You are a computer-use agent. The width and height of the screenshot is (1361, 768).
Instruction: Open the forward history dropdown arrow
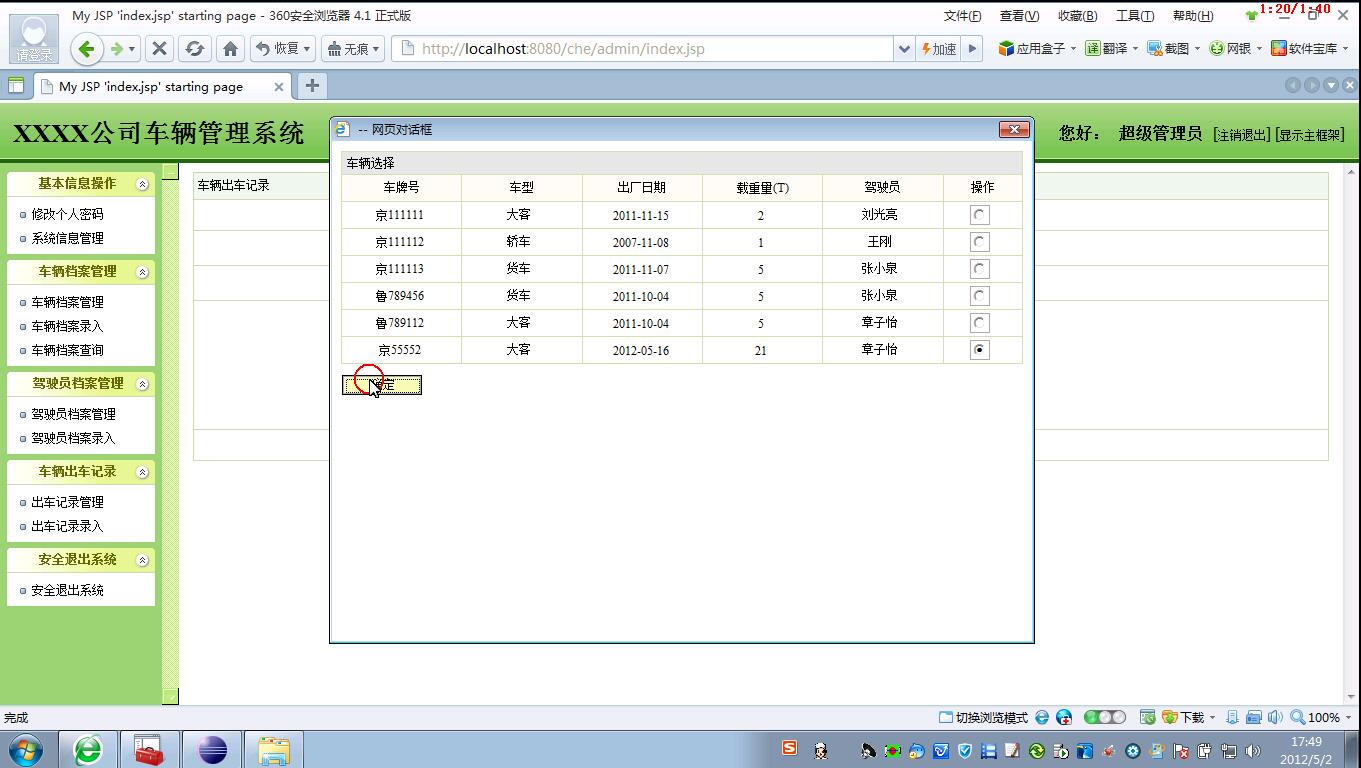pyautogui.click(x=132, y=49)
